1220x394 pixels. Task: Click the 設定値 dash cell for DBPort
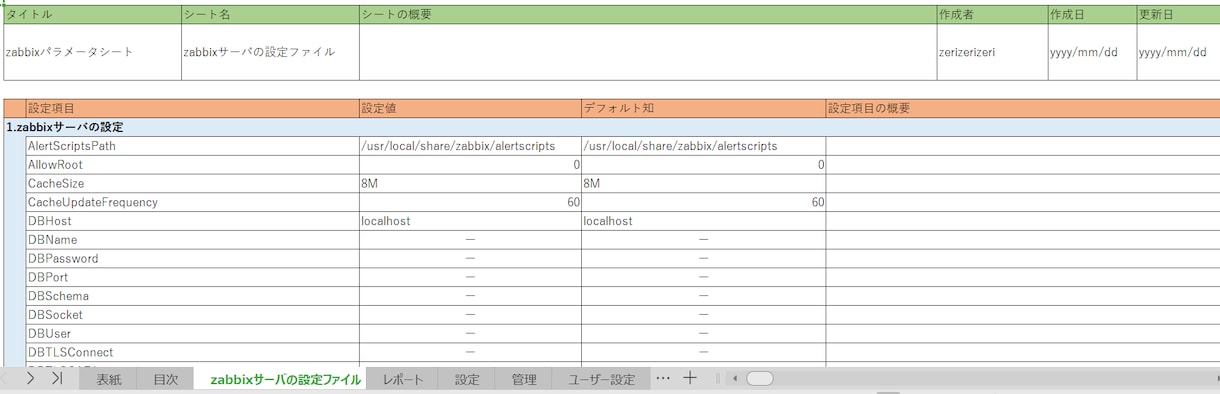[470, 277]
